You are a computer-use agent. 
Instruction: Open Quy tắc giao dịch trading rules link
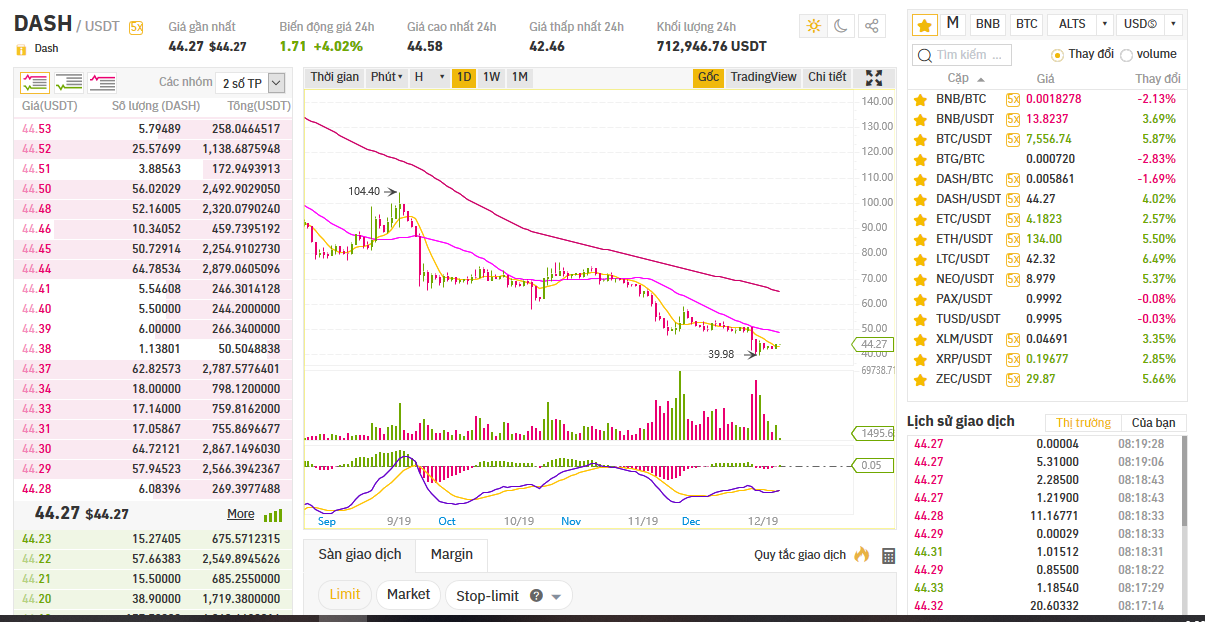[x=800, y=555]
